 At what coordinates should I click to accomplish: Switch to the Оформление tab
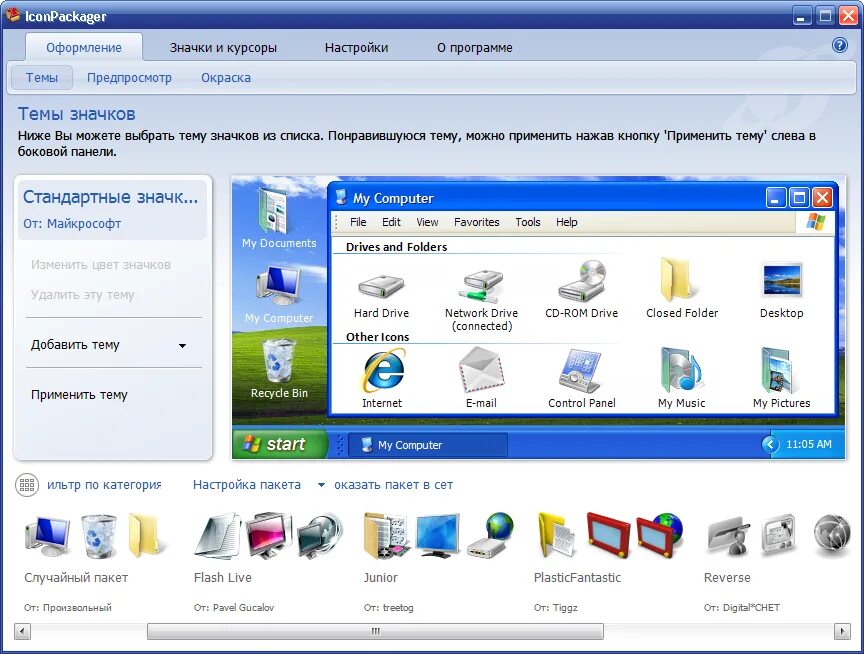84,47
